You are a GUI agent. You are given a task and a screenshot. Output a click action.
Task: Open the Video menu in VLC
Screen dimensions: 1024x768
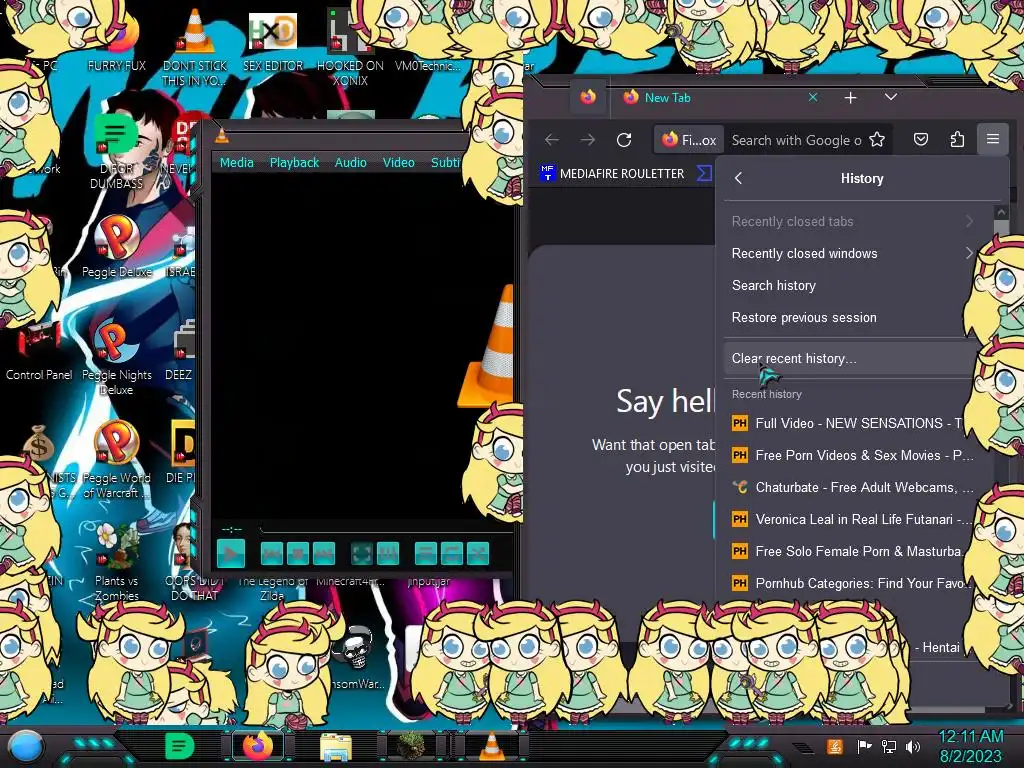point(398,163)
